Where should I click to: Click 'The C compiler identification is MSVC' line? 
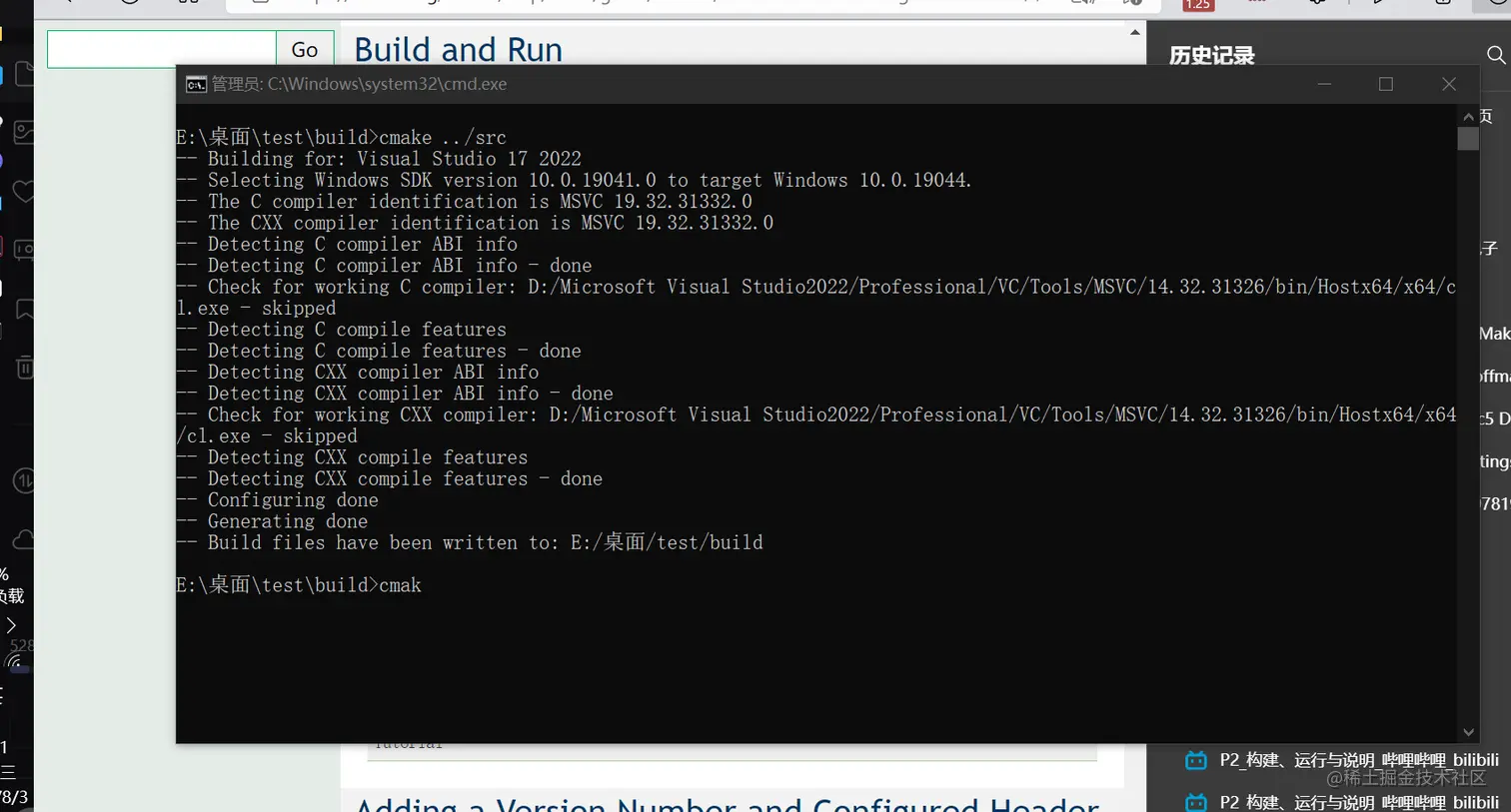coord(465,202)
